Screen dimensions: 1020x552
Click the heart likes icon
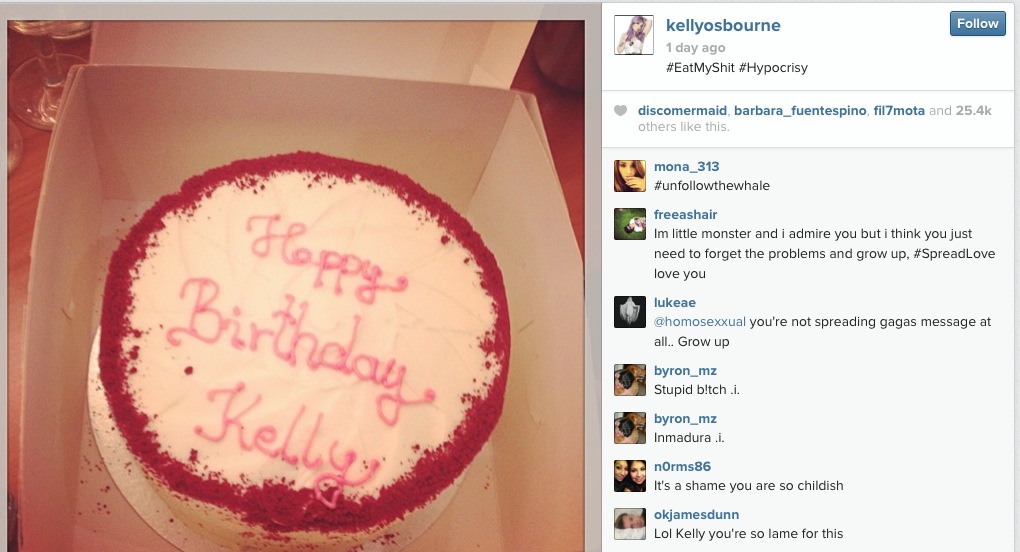click(621, 111)
